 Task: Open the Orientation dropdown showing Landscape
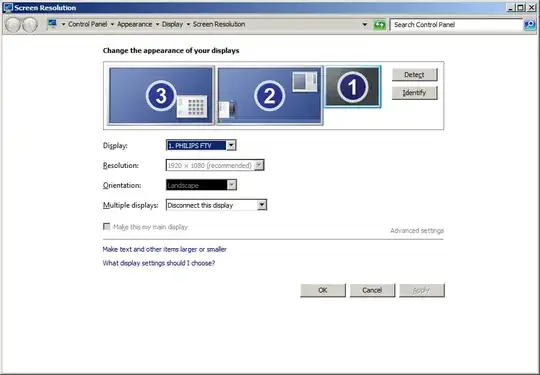coord(201,185)
